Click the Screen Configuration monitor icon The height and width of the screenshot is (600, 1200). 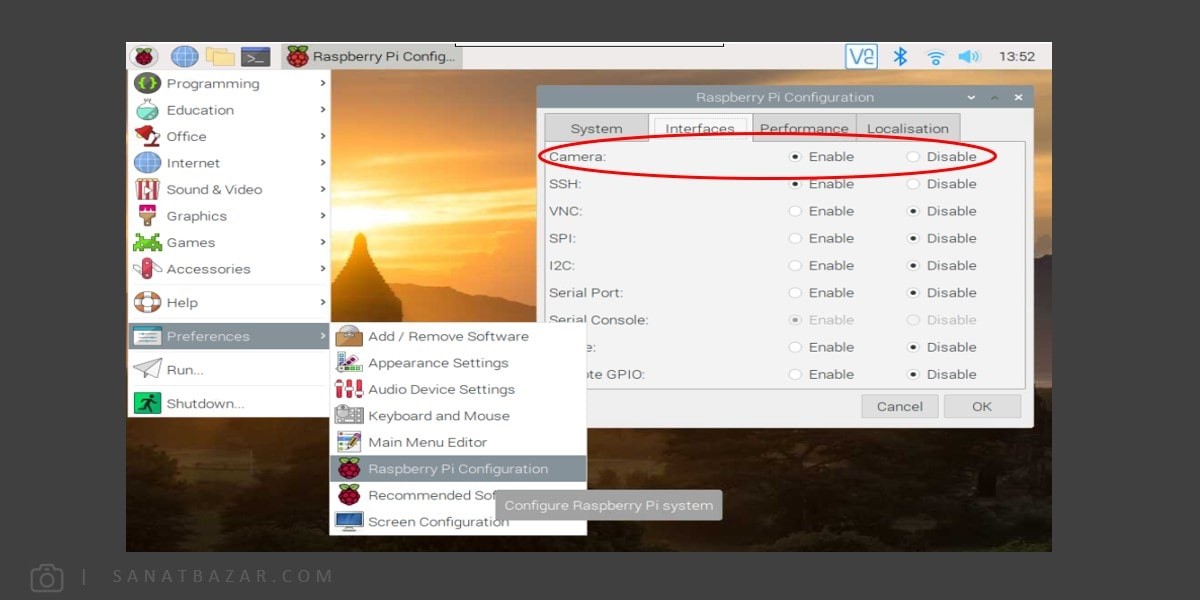click(349, 522)
